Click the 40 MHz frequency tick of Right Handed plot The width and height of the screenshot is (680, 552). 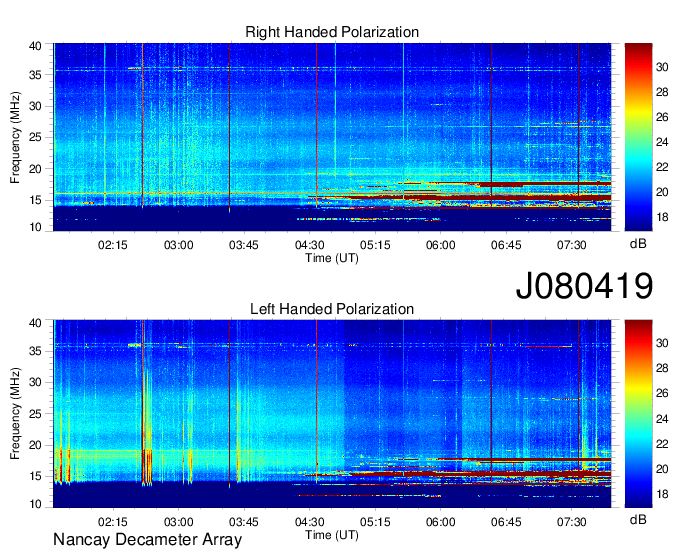click(x=35, y=46)
